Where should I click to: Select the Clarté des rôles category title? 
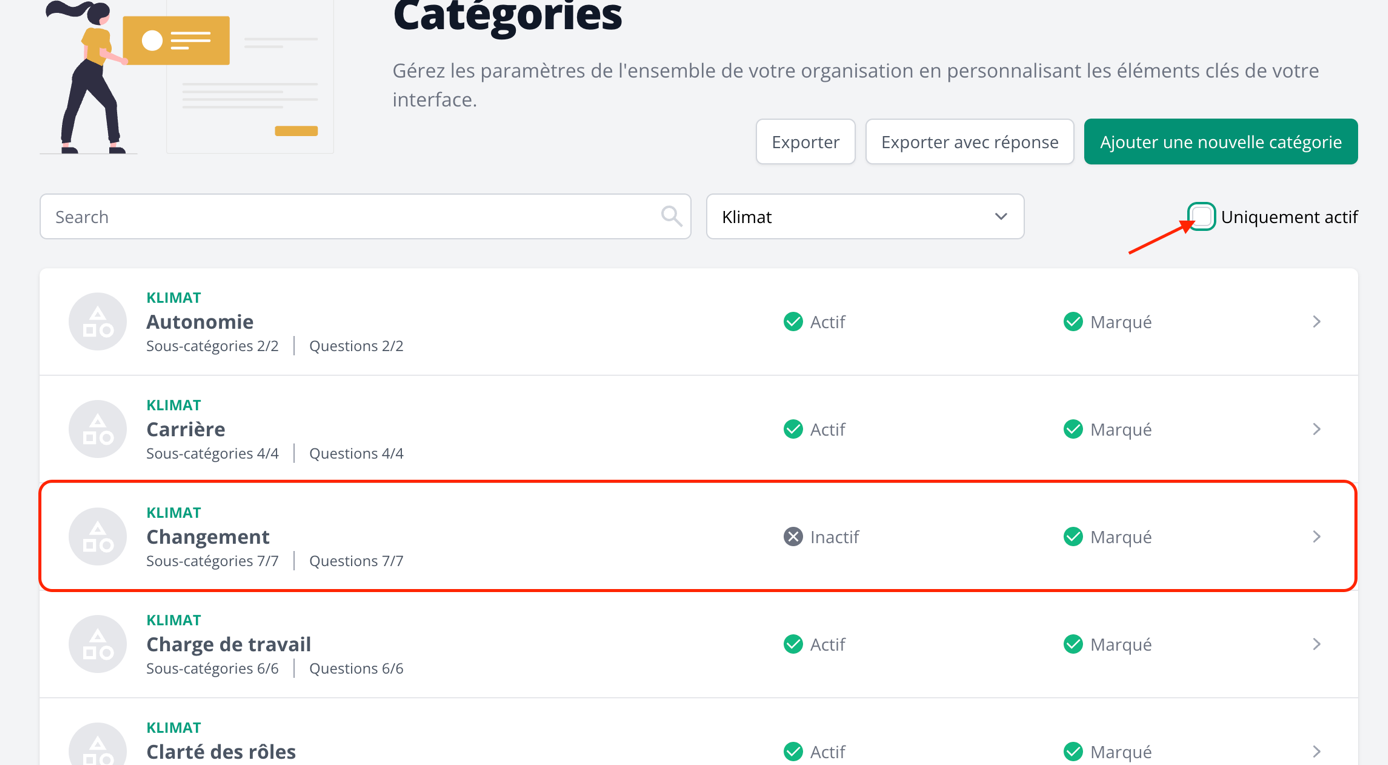221,752
